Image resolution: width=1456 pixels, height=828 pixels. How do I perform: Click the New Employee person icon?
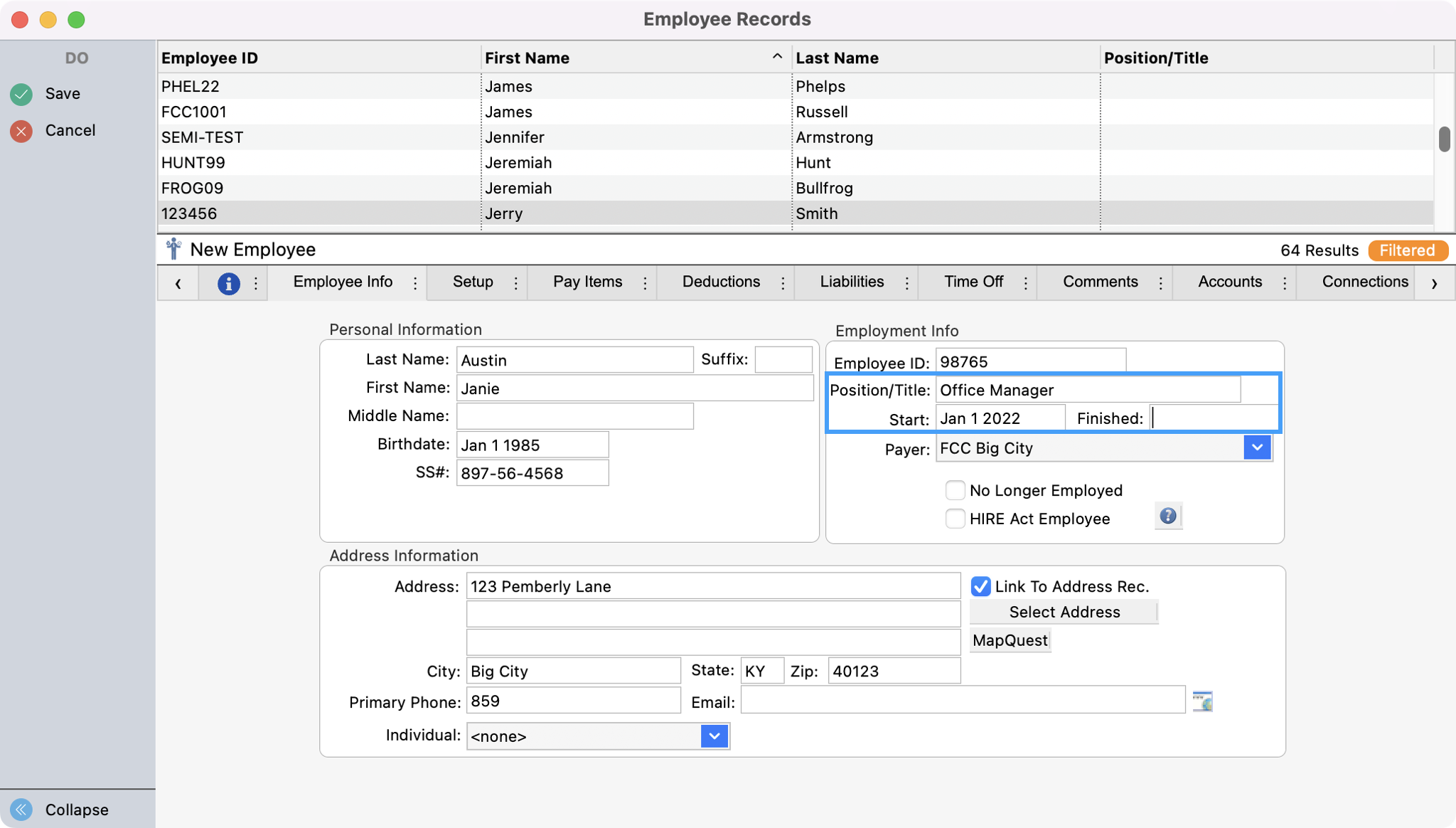(x=173, y=250)
